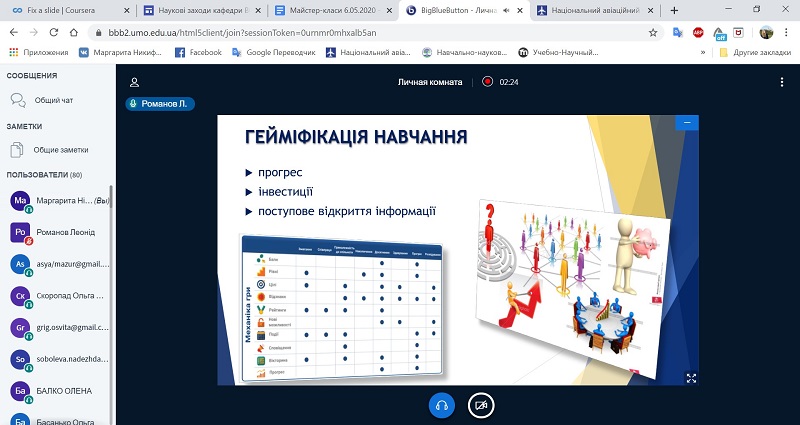Click the Скоропад Ольга user avatar
The image size is (800, 425).
tap(19, 296)
